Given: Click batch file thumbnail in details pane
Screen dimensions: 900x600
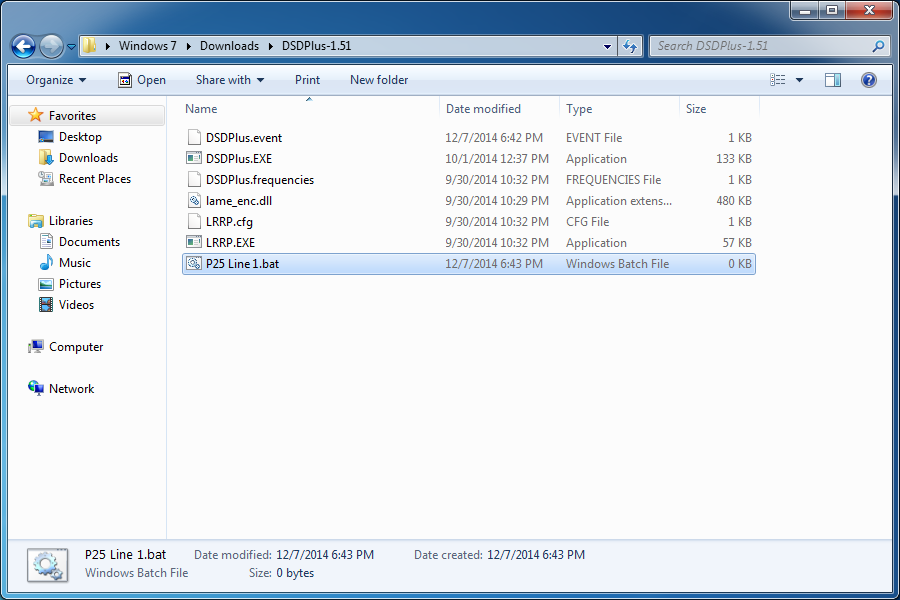Looking at the screenshot, I should point(48,565).
